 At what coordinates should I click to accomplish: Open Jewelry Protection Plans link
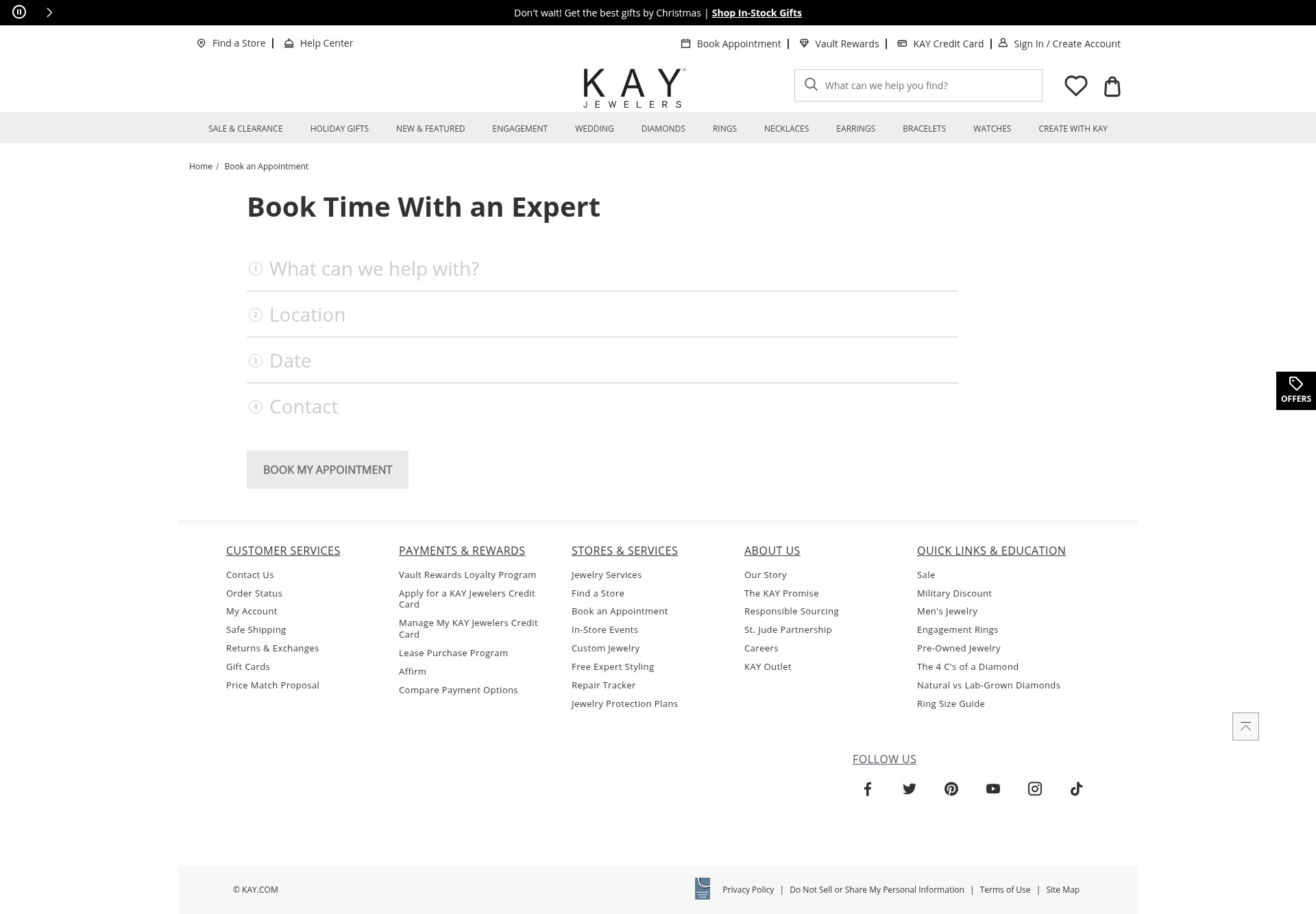tap(624, 703)
